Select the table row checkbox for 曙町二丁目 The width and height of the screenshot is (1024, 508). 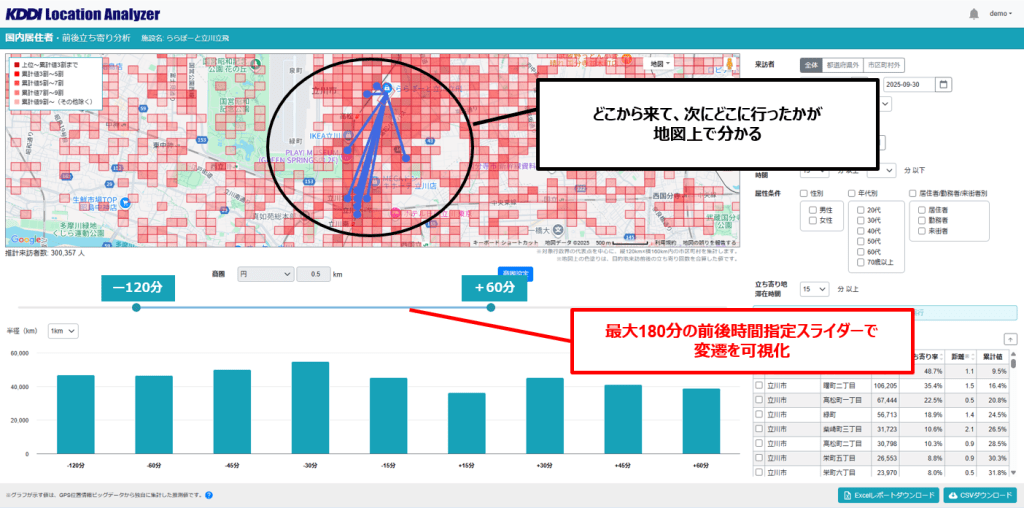(x=759, y=386)
